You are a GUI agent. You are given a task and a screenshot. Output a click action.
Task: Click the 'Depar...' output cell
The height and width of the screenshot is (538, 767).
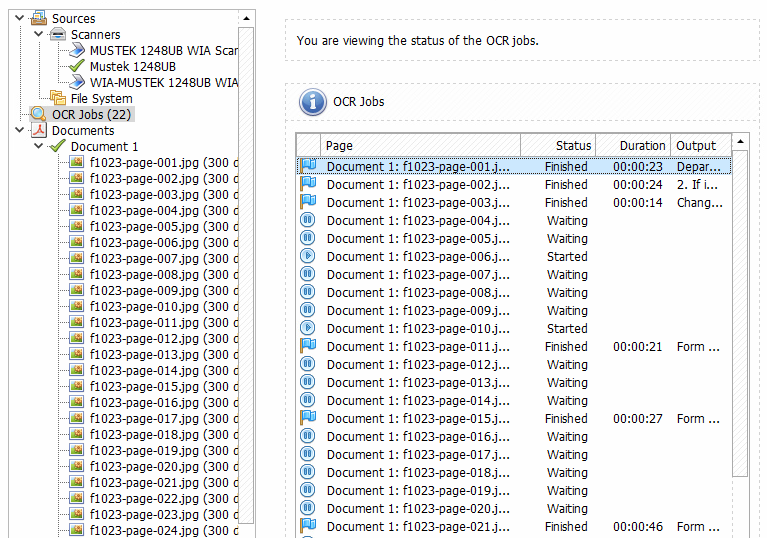(699, 167)
